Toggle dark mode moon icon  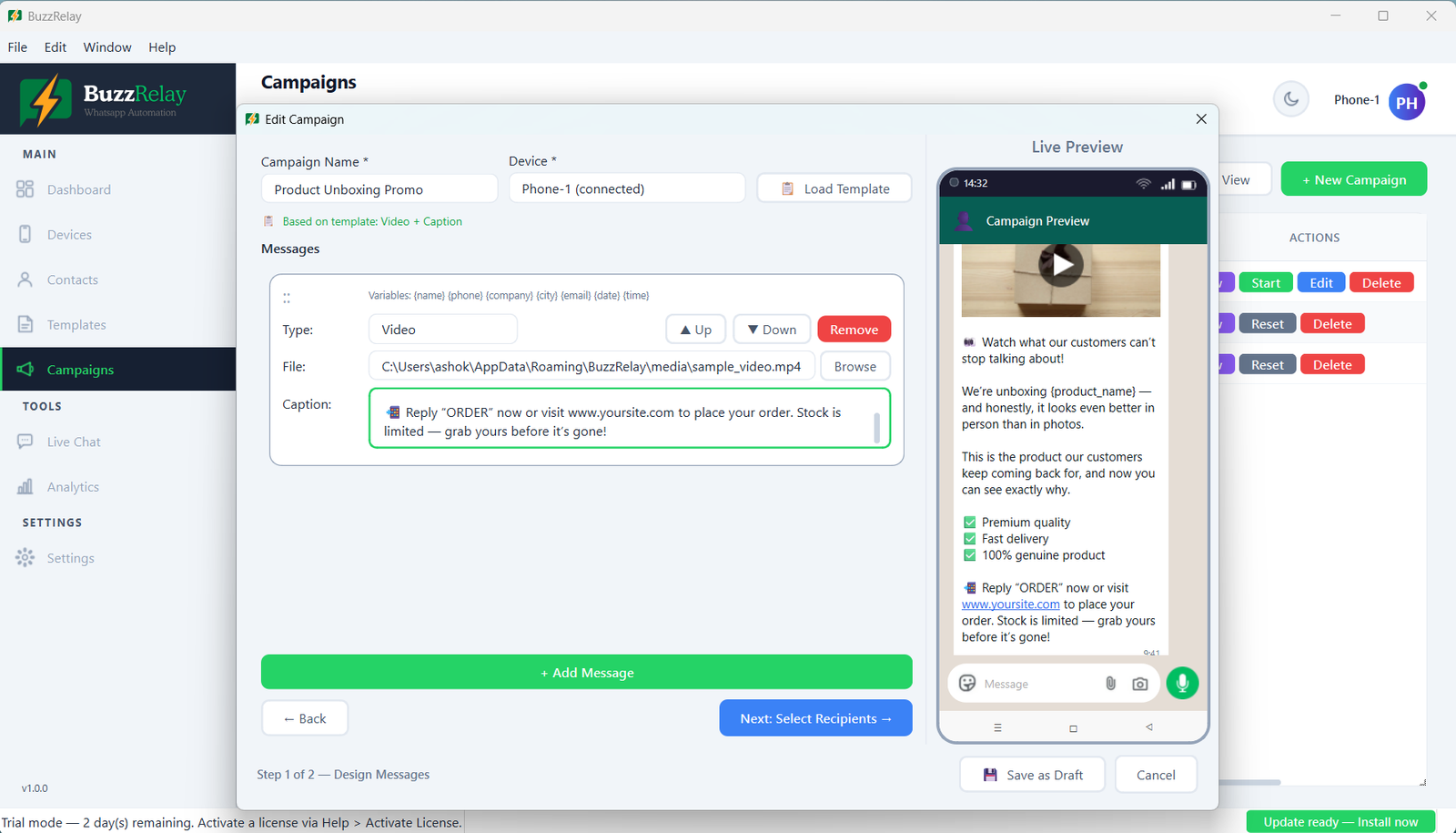coord(1290,99)
